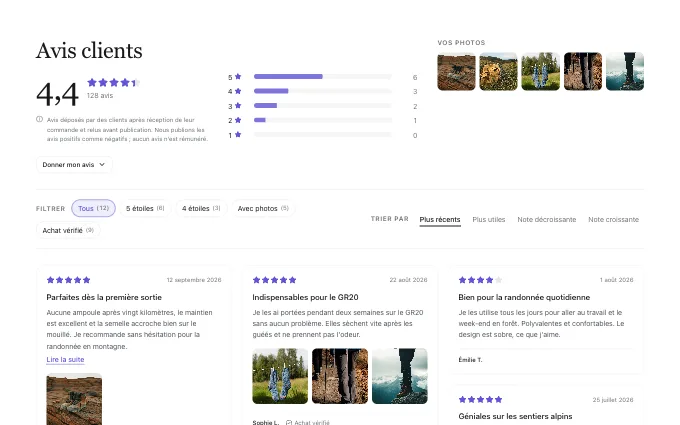Click the date 12 septembre 2026
The width and height of the screenshot is (680, 425).
(x=194, y=280)
